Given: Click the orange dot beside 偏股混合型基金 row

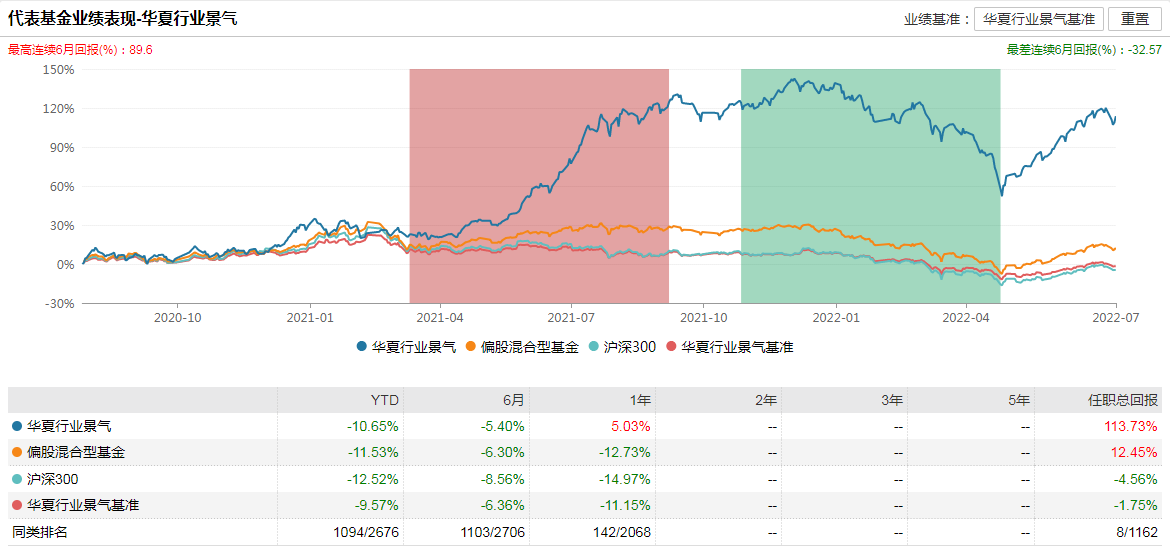Looking at the screenshot, I should tap(18, 452).
